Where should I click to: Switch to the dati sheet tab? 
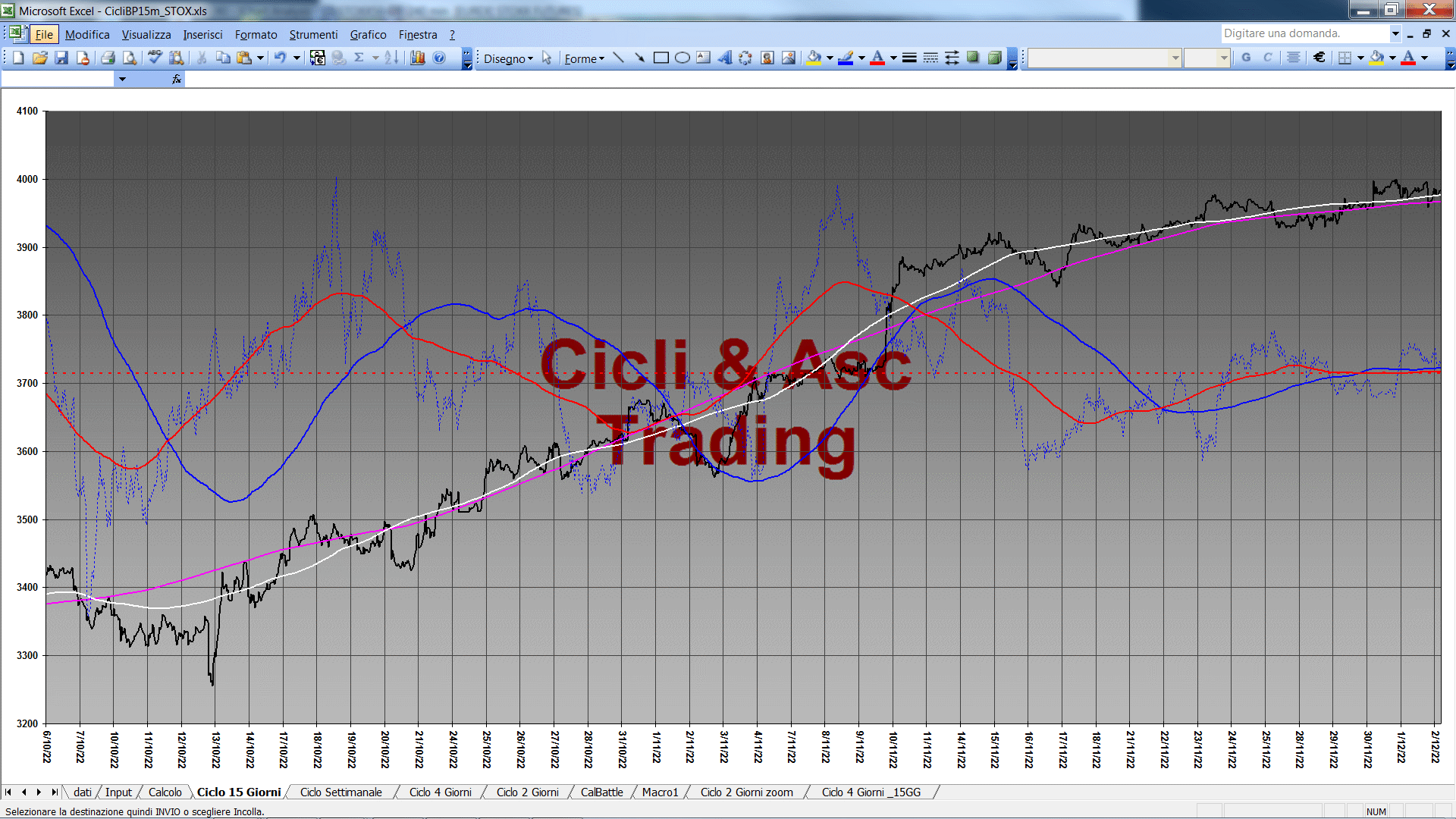coord(83,792)
